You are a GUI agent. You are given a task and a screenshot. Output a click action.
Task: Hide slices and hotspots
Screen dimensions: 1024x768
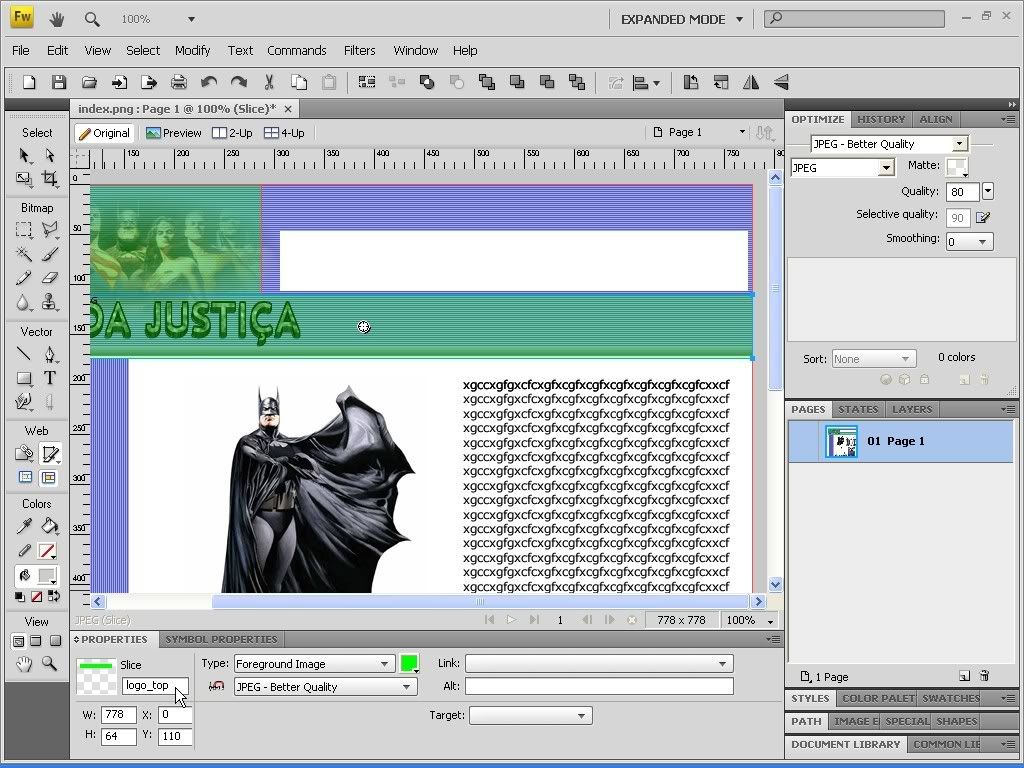pyautogui.click(x=25, y=477)
